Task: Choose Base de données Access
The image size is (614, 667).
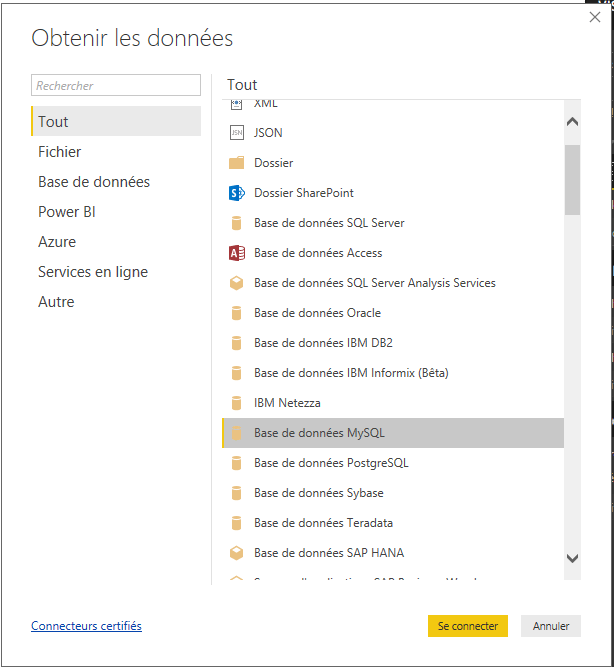Action: point(318,253)
